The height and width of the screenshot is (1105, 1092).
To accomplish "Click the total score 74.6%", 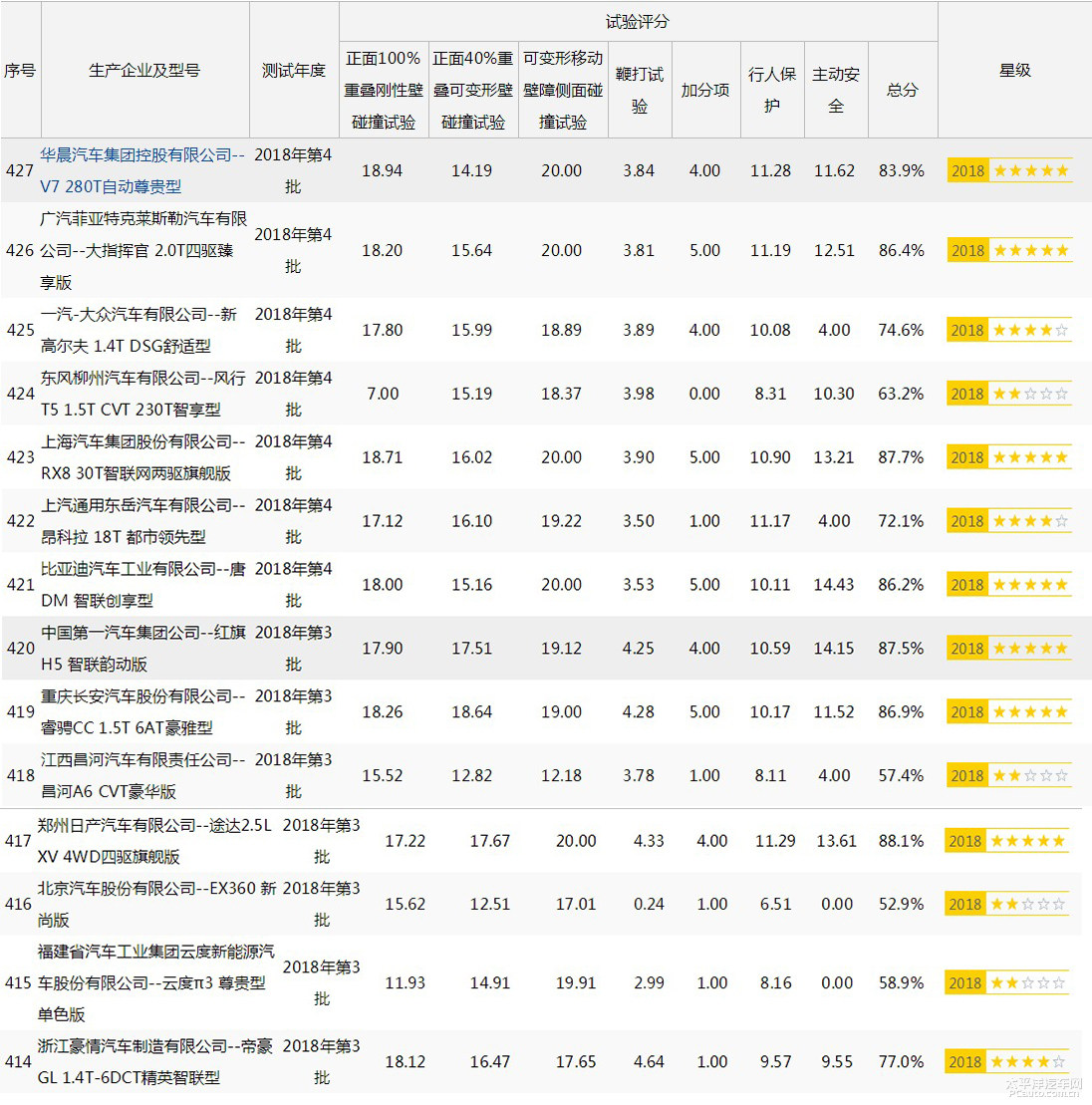I will coord(901,330).
